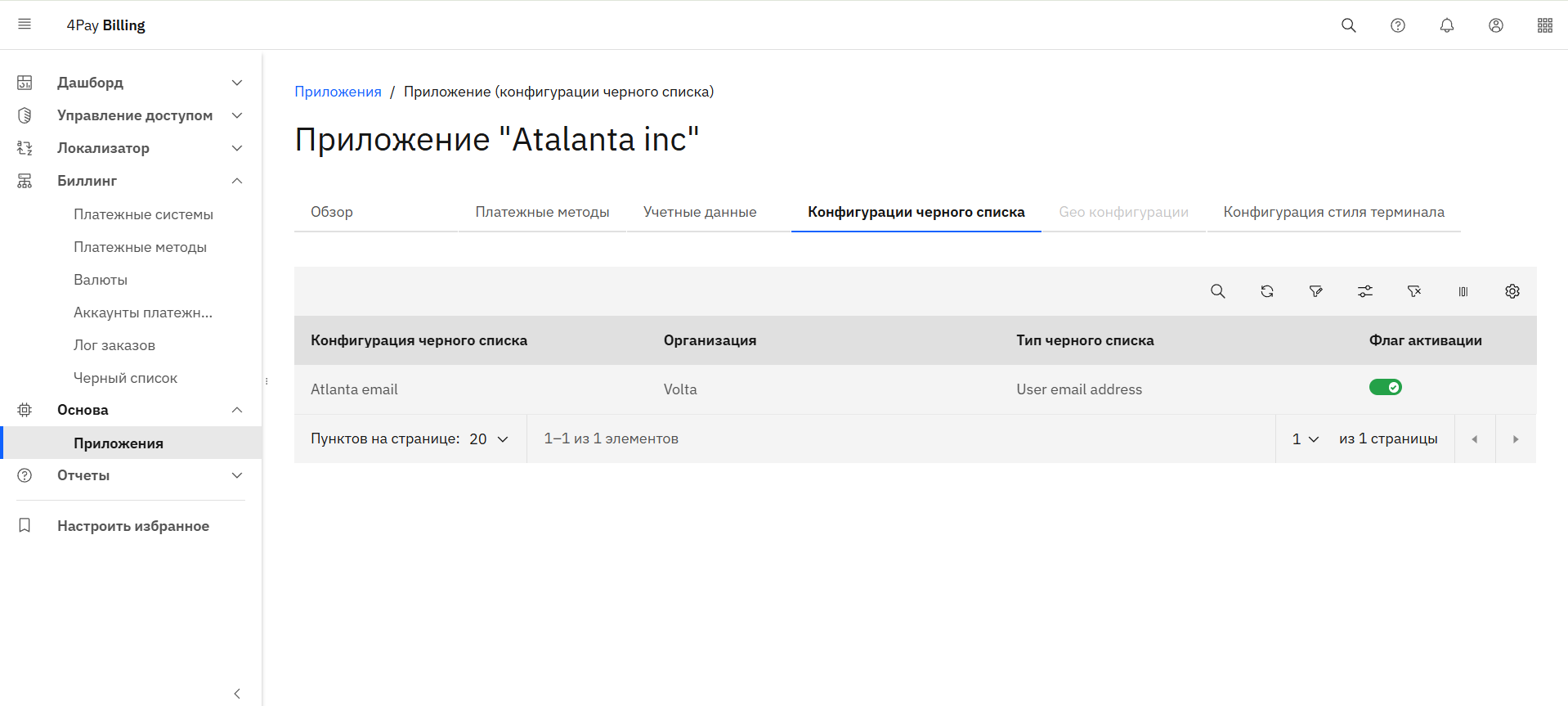Click the Приложения breadcrumb link
Image resolution: width=1568 pixels, height=706 pixels.
(338, 92)
